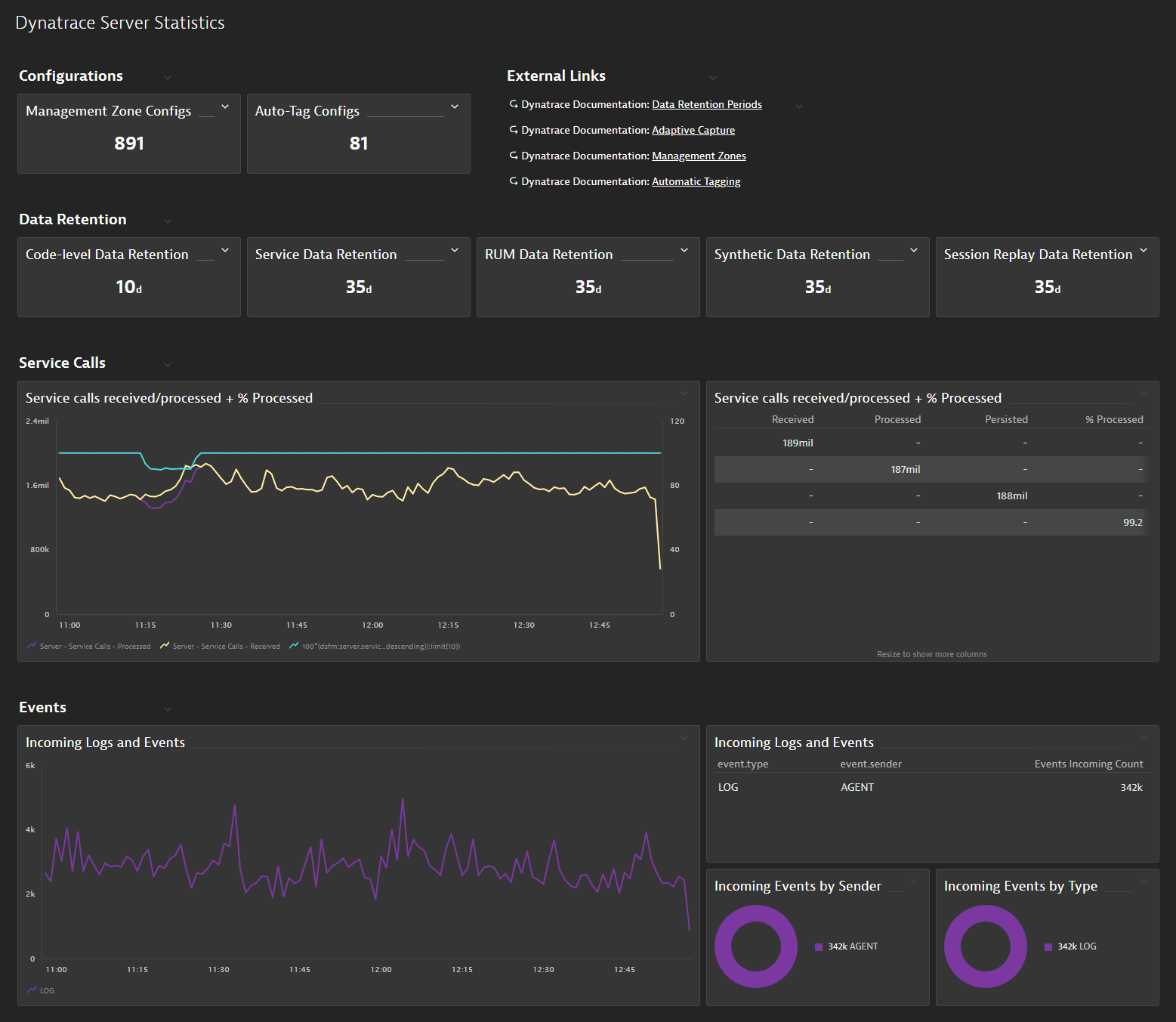This screenshot has width=1176, height=1022.
Task: Click the 188mil persisted value cell
Action: tap(1012, 496)
